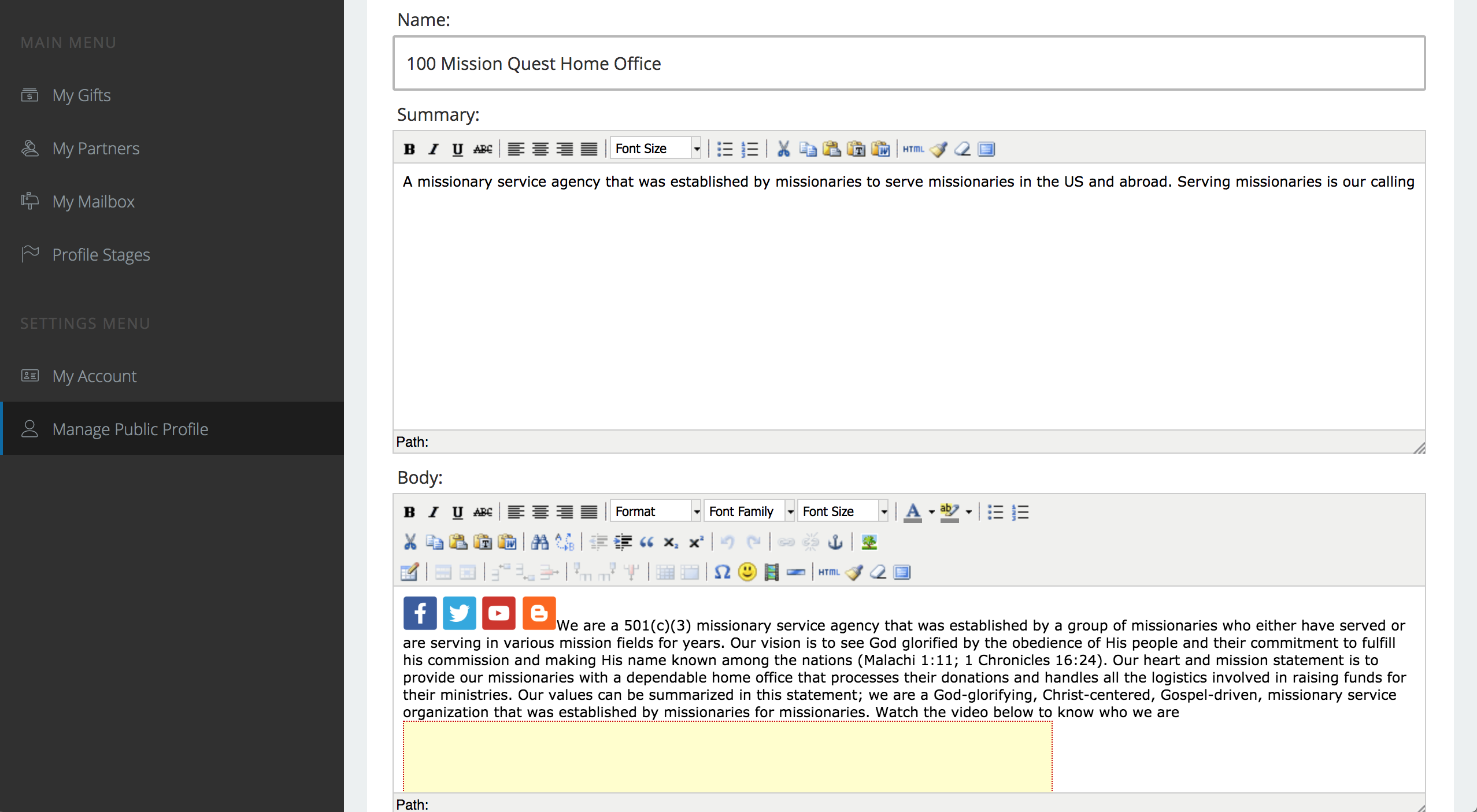Toggle italic in Summary editor toolbar
1477x812 pixels.
433,149
